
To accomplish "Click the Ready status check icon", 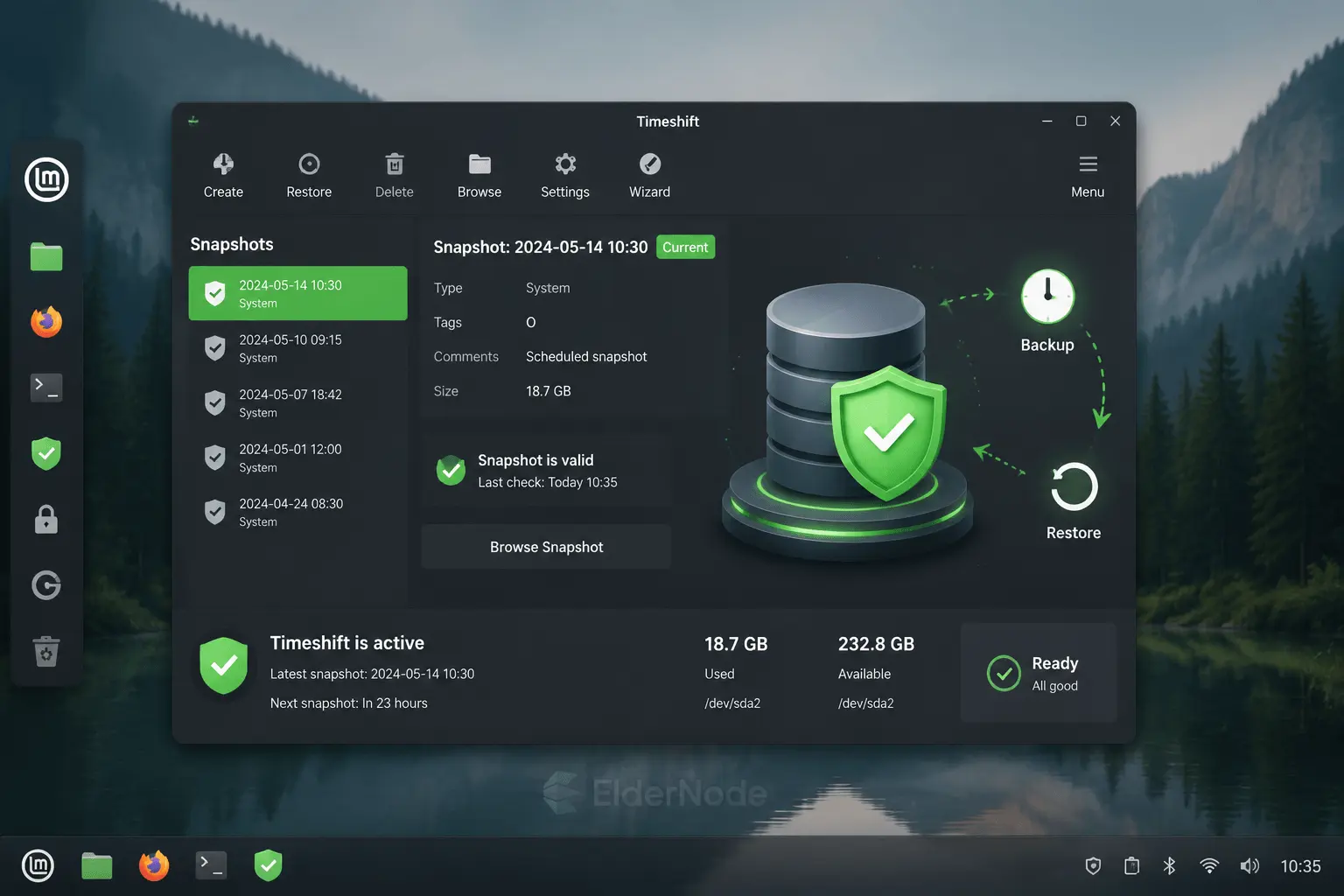I will click(1004, 673).
